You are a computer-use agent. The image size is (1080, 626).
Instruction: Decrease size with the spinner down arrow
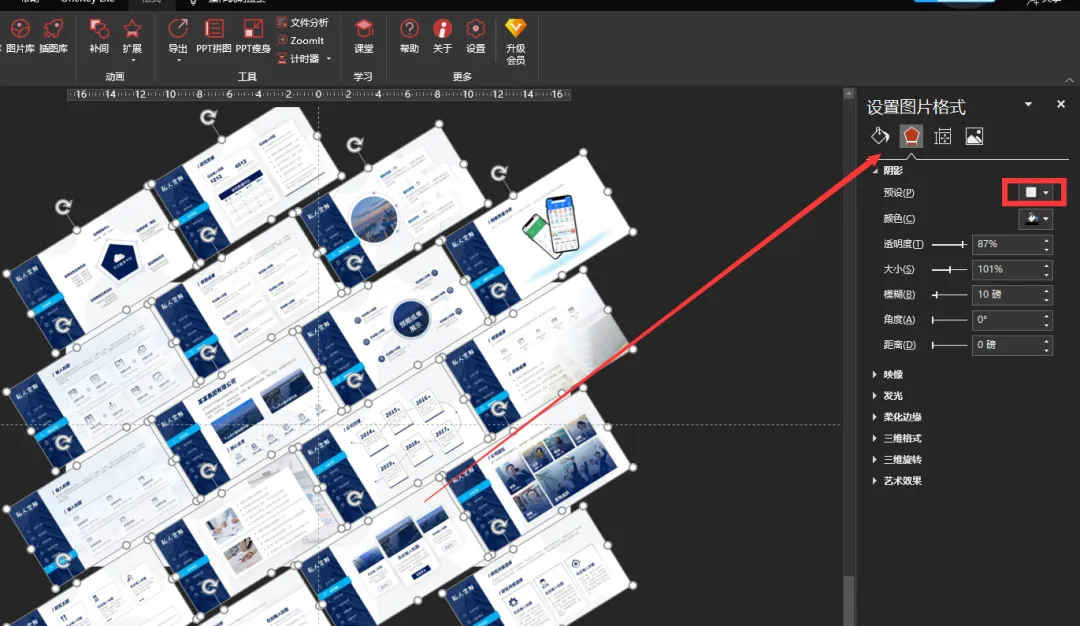[x=1046, y=274]
